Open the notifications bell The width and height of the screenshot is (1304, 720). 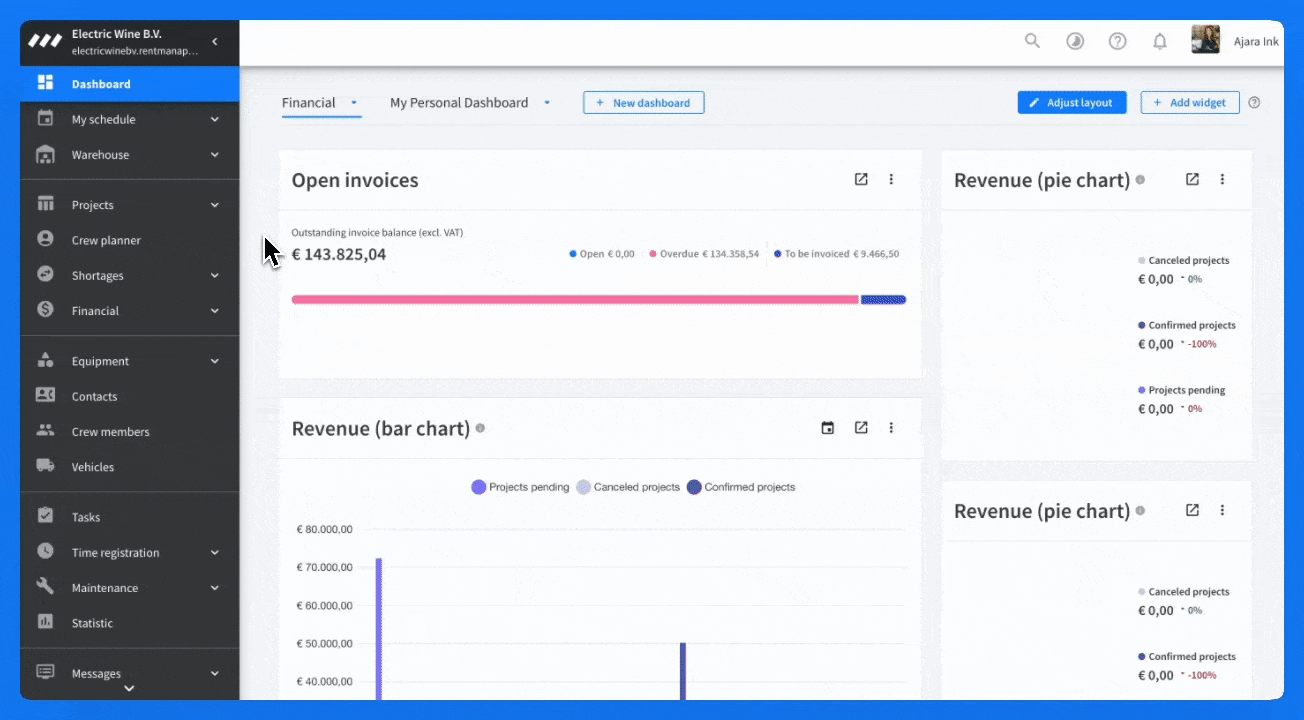[x=1160, y=41]
